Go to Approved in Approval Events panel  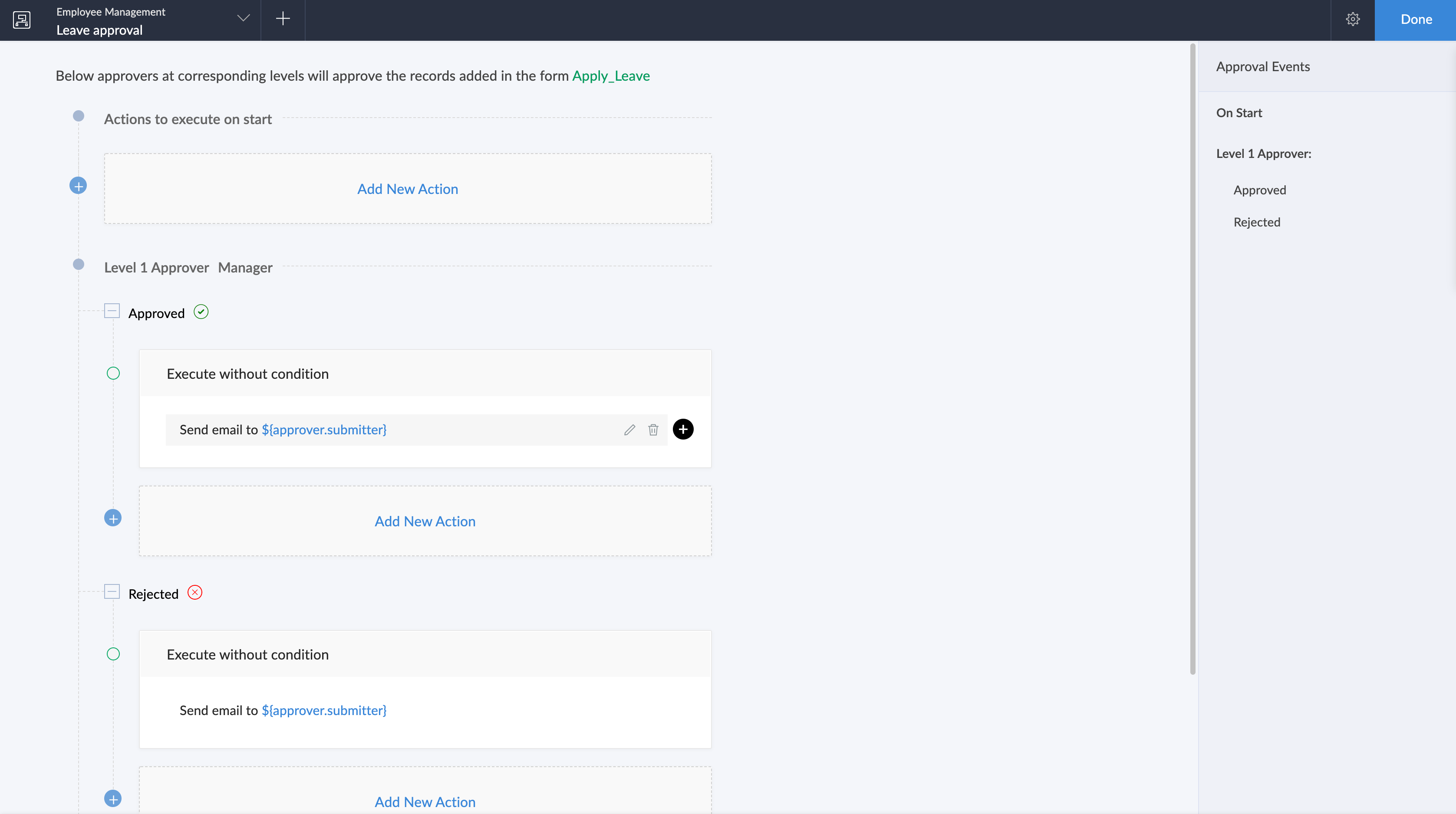pos(1259,190)
